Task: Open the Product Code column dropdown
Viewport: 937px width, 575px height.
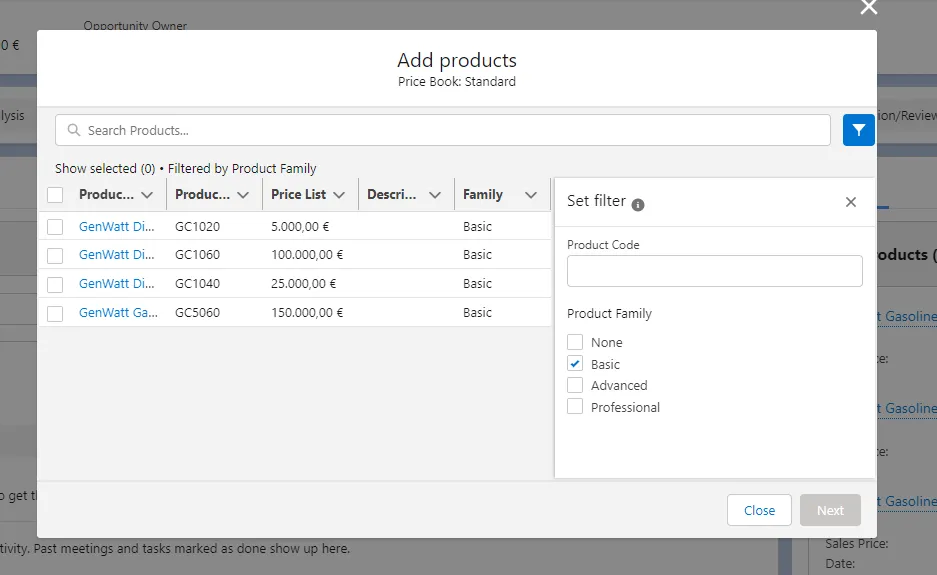Action: click(243, 195)
